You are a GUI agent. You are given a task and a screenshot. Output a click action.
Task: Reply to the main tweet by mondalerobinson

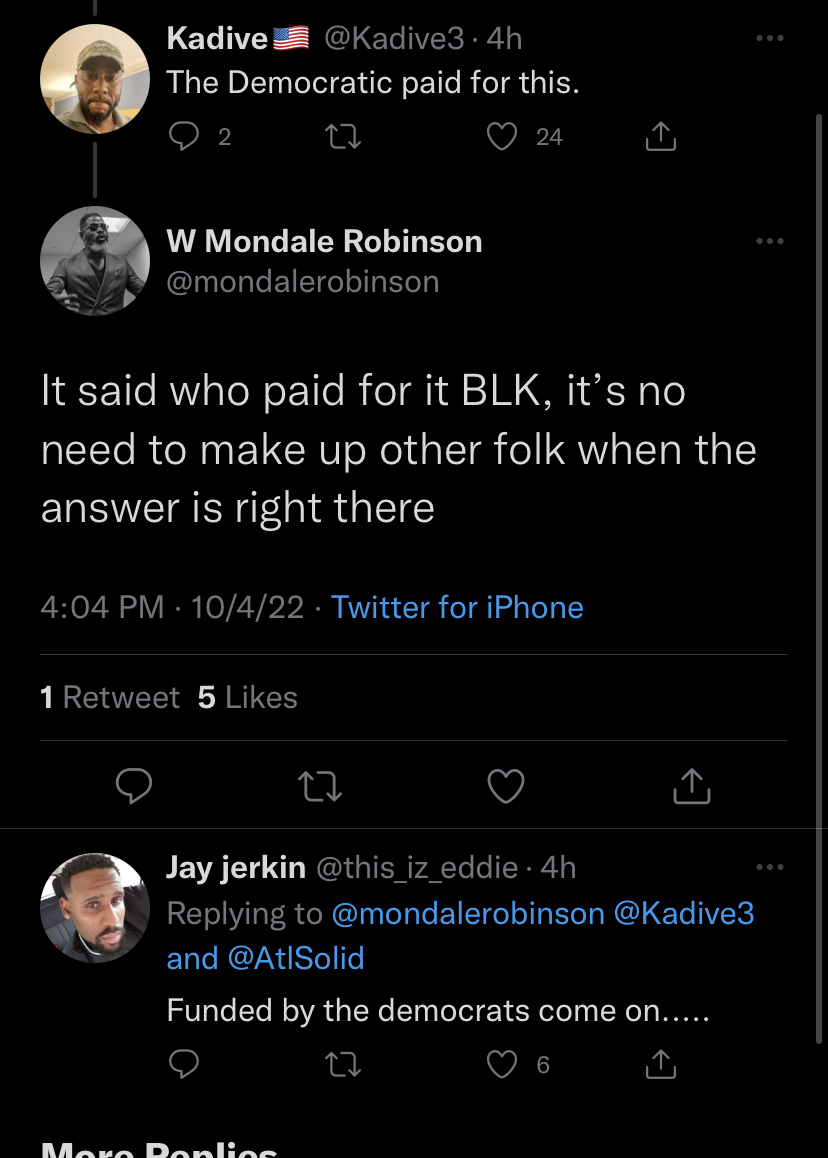(134, 787)
